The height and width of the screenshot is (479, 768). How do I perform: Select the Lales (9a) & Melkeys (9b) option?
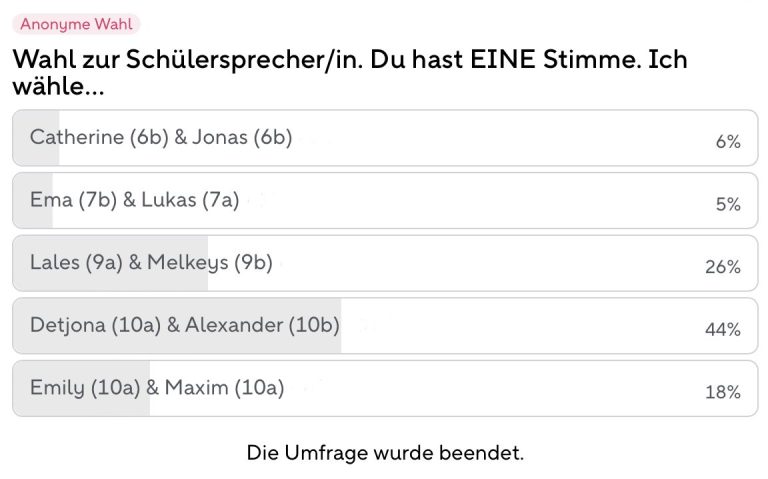pos(385,263)
